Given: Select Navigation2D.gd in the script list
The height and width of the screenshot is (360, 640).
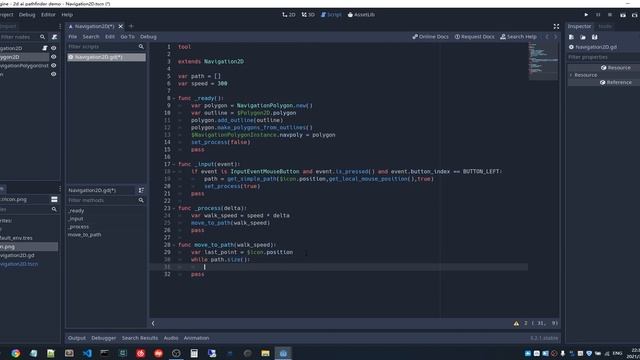Looking at the screenshot, I should 107,57.
